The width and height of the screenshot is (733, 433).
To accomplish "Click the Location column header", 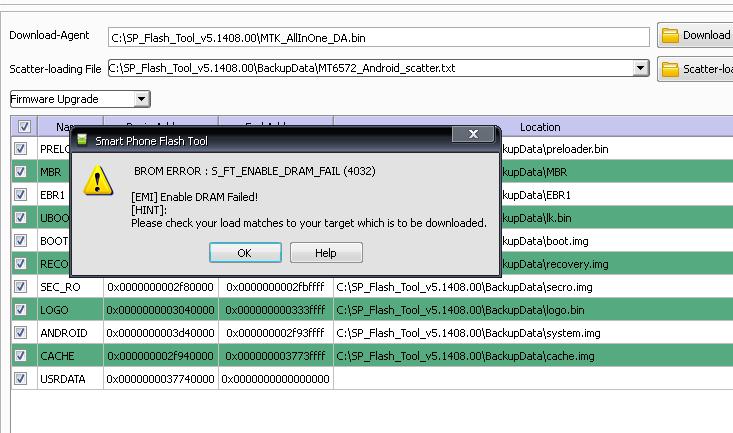I will tap(540, 127).
